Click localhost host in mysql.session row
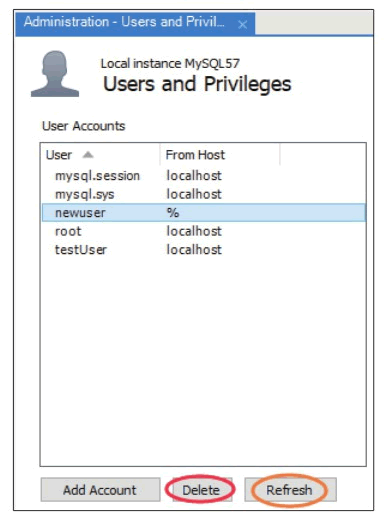 click(x=194, y=176)
